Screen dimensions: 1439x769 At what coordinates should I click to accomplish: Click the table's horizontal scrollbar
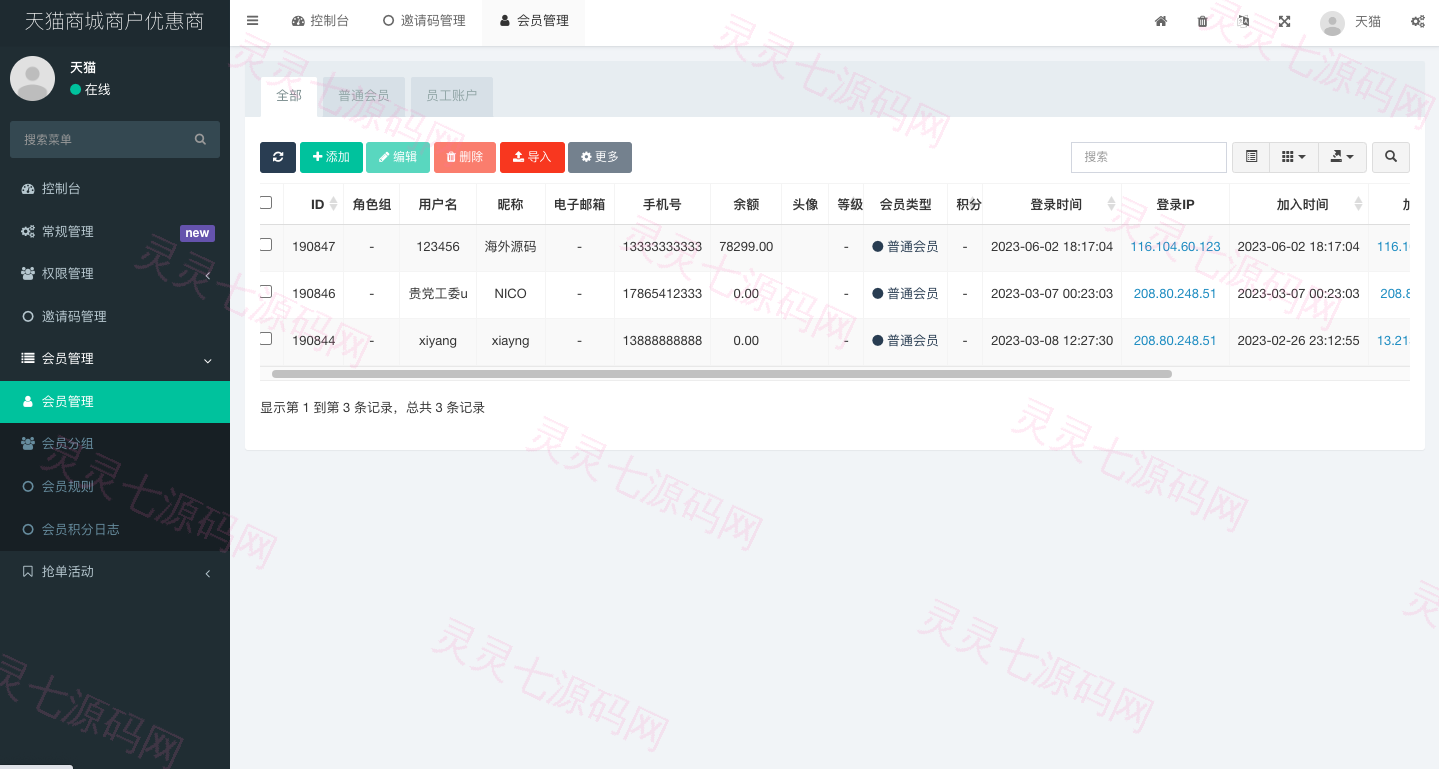721,374
